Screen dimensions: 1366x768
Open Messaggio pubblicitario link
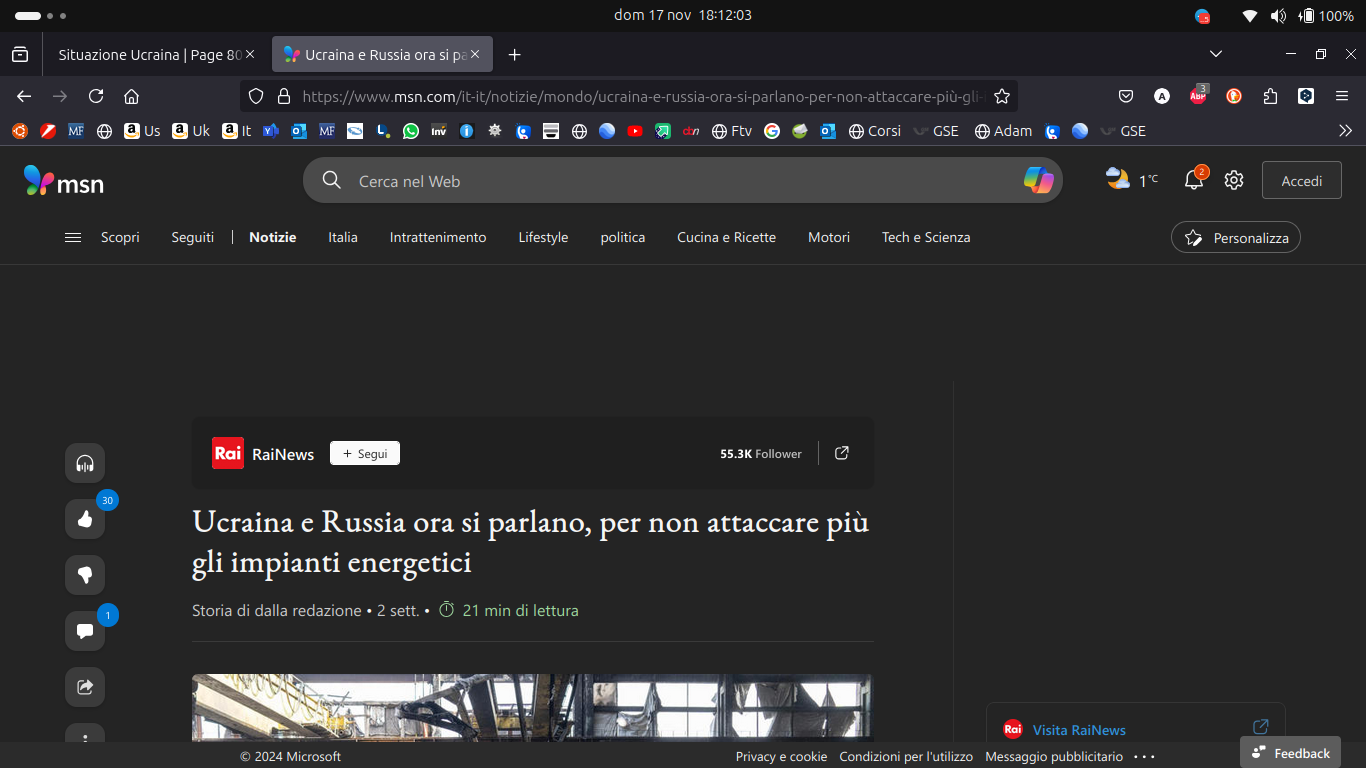click(x=1054, y=756)
